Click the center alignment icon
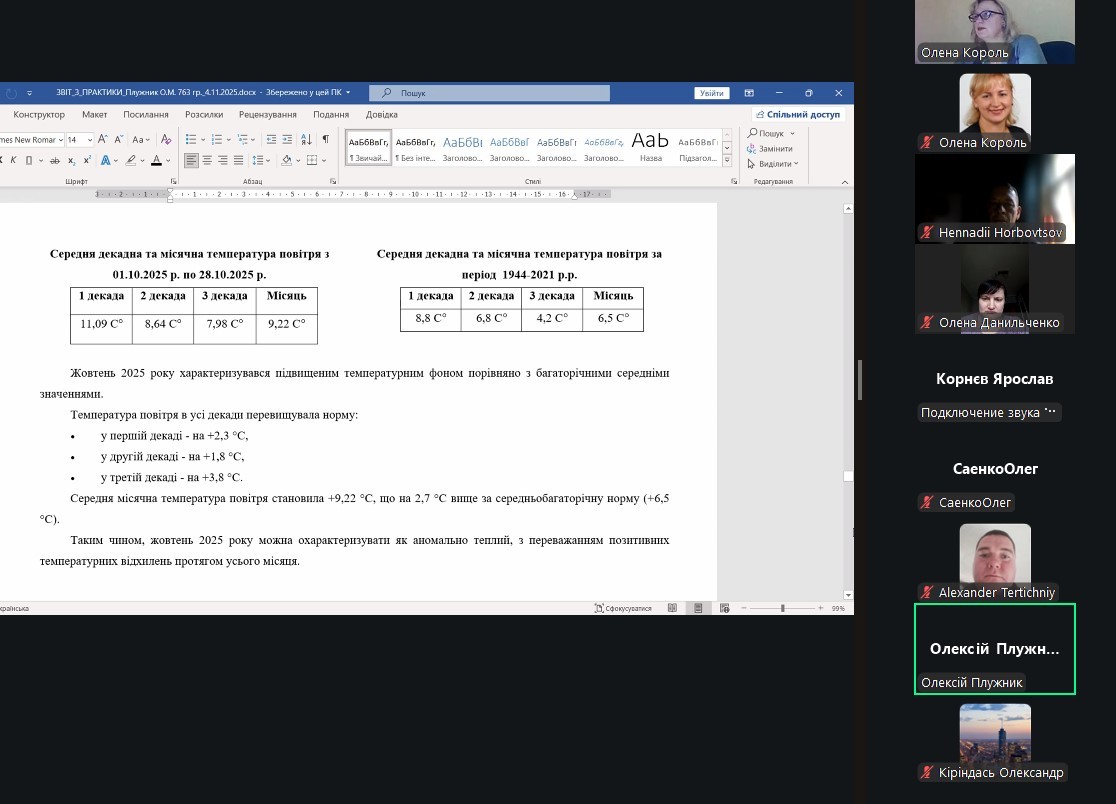 point(207,160)
